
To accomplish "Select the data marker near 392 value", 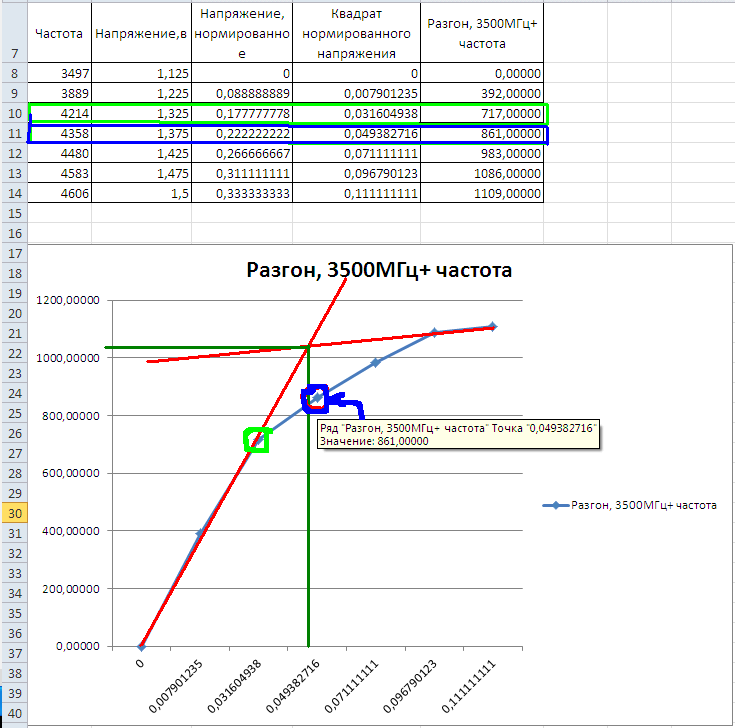I will click(x=200, y=533).
